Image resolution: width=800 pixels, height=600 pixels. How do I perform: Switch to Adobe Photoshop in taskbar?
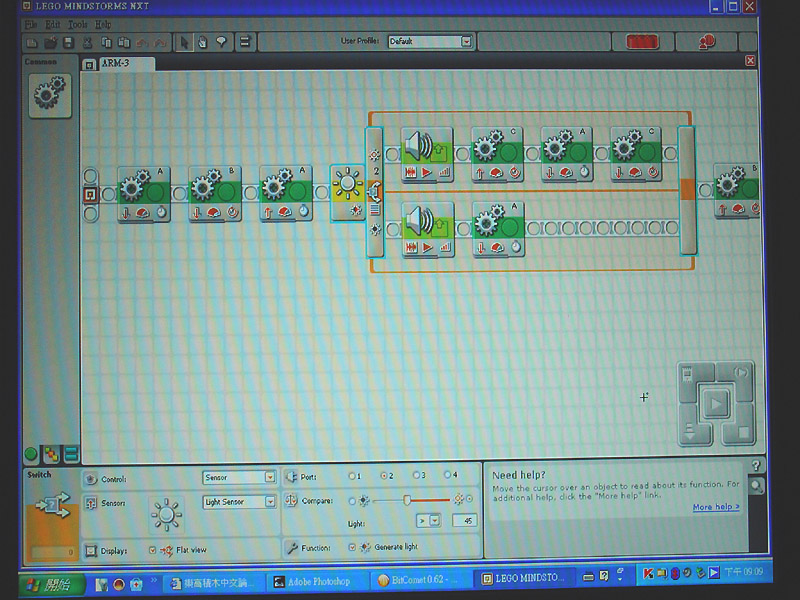point(318,582)
